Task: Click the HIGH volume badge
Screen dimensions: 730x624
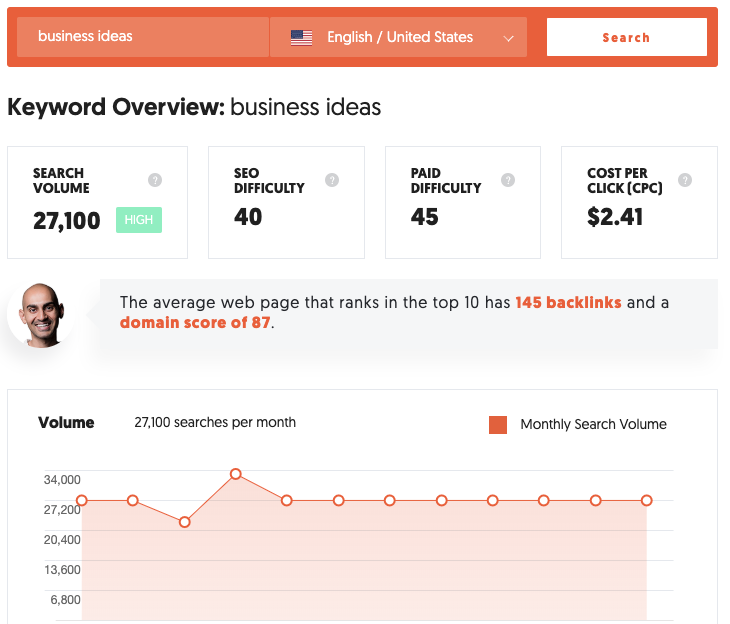Action: pos(139,220)
